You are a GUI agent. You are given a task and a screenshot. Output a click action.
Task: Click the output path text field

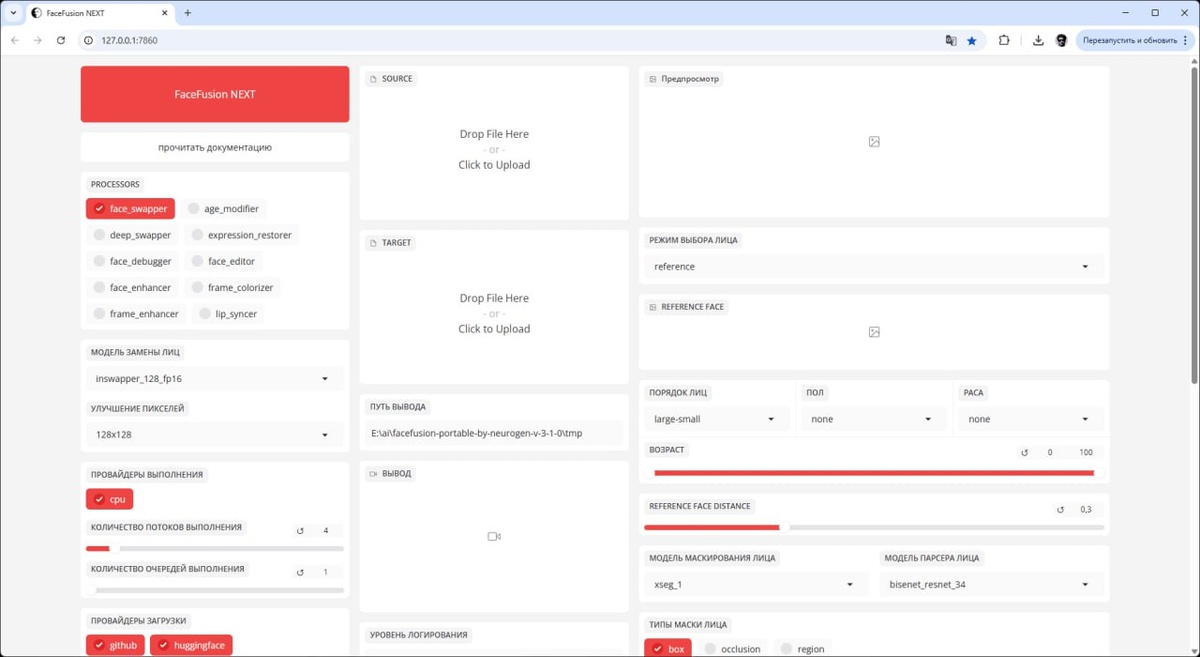point(494,433)
